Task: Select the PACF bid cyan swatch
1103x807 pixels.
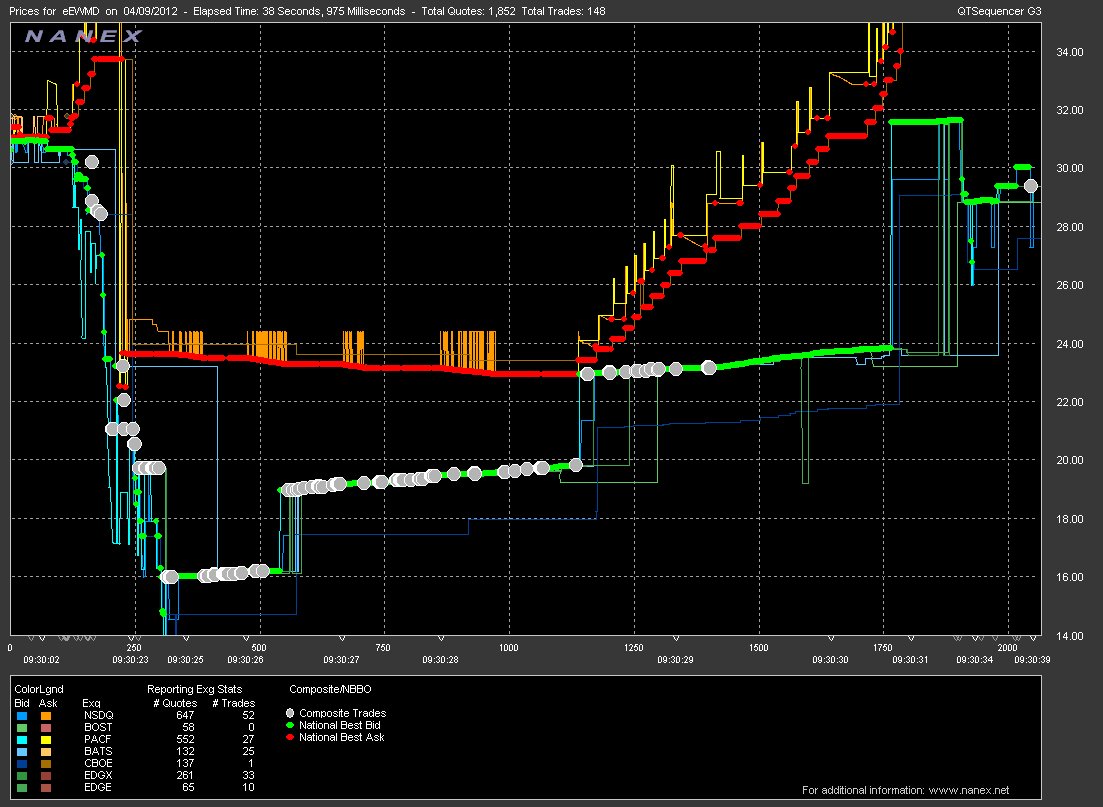Action: [x=20, y=739]
